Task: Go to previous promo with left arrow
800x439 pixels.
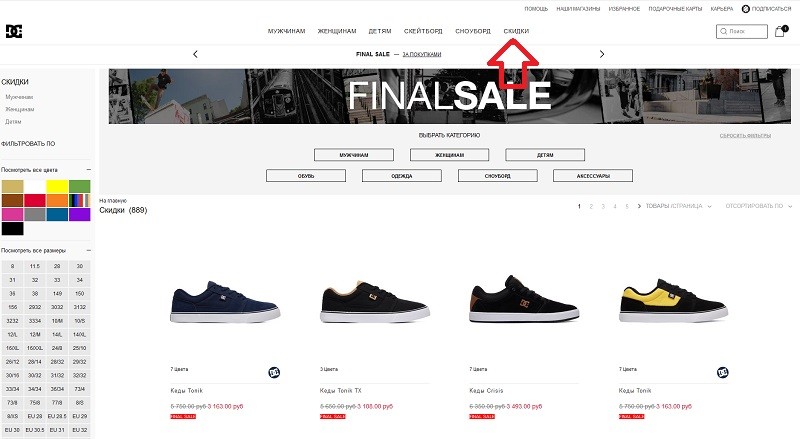Action: point(195,54)
